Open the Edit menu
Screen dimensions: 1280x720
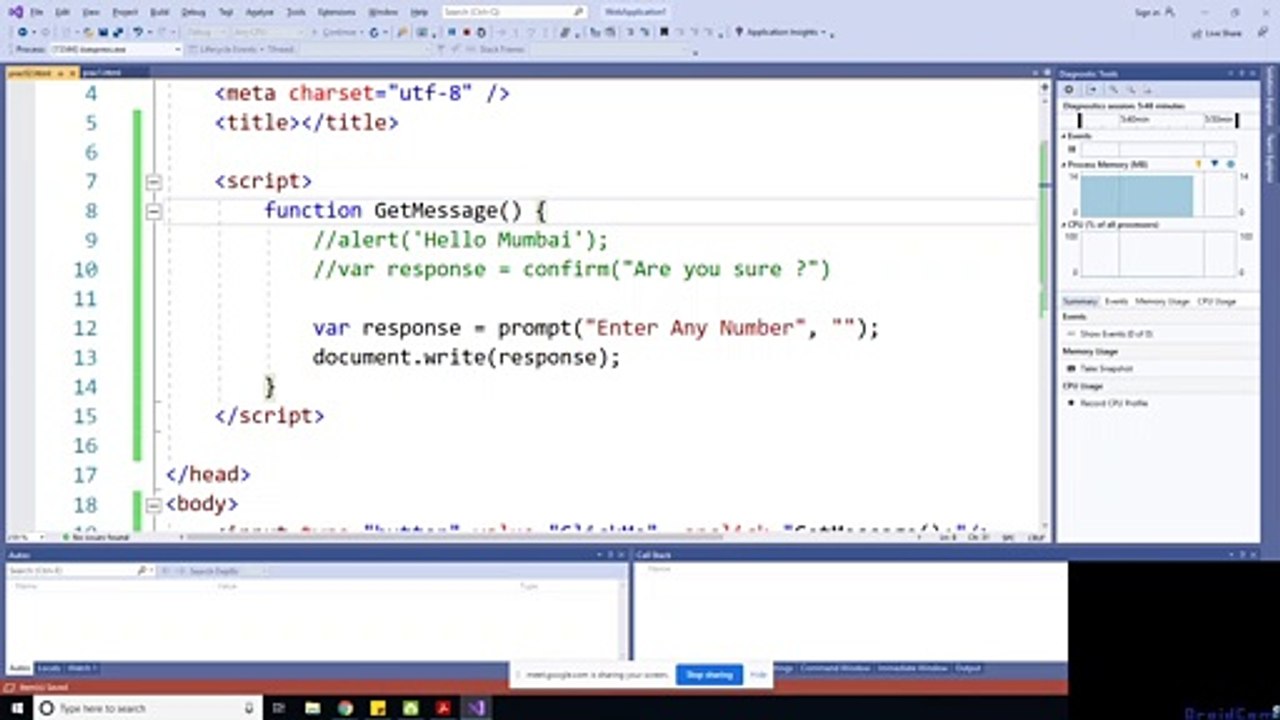pyautogui.click(x=62, y=12)
